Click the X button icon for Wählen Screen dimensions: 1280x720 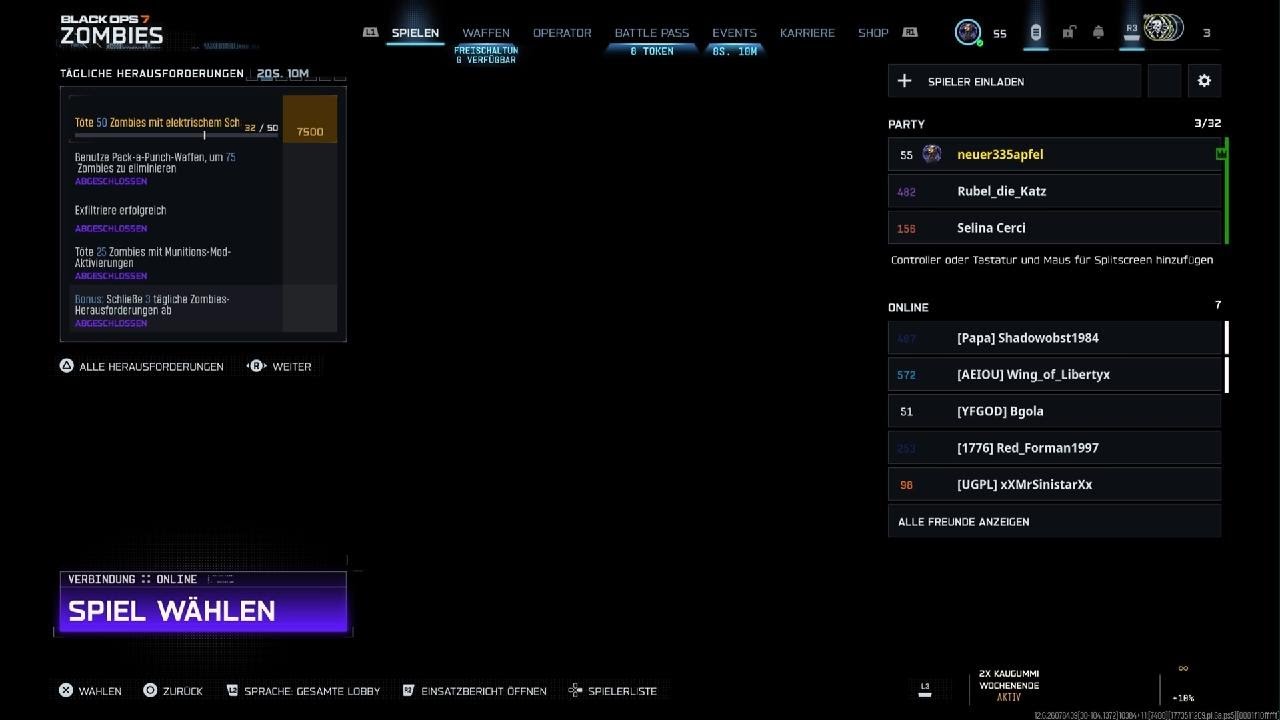coord(66,690)
